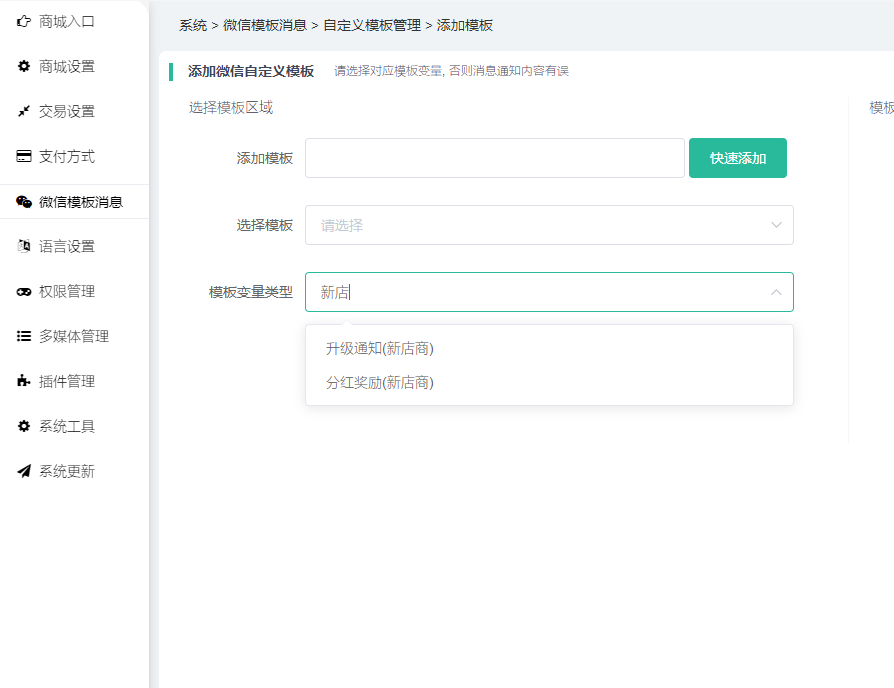Viewport: 894px width, 688px height.
Task: Click 系统 in the breadcrumb path
Action: coord(193,25)
